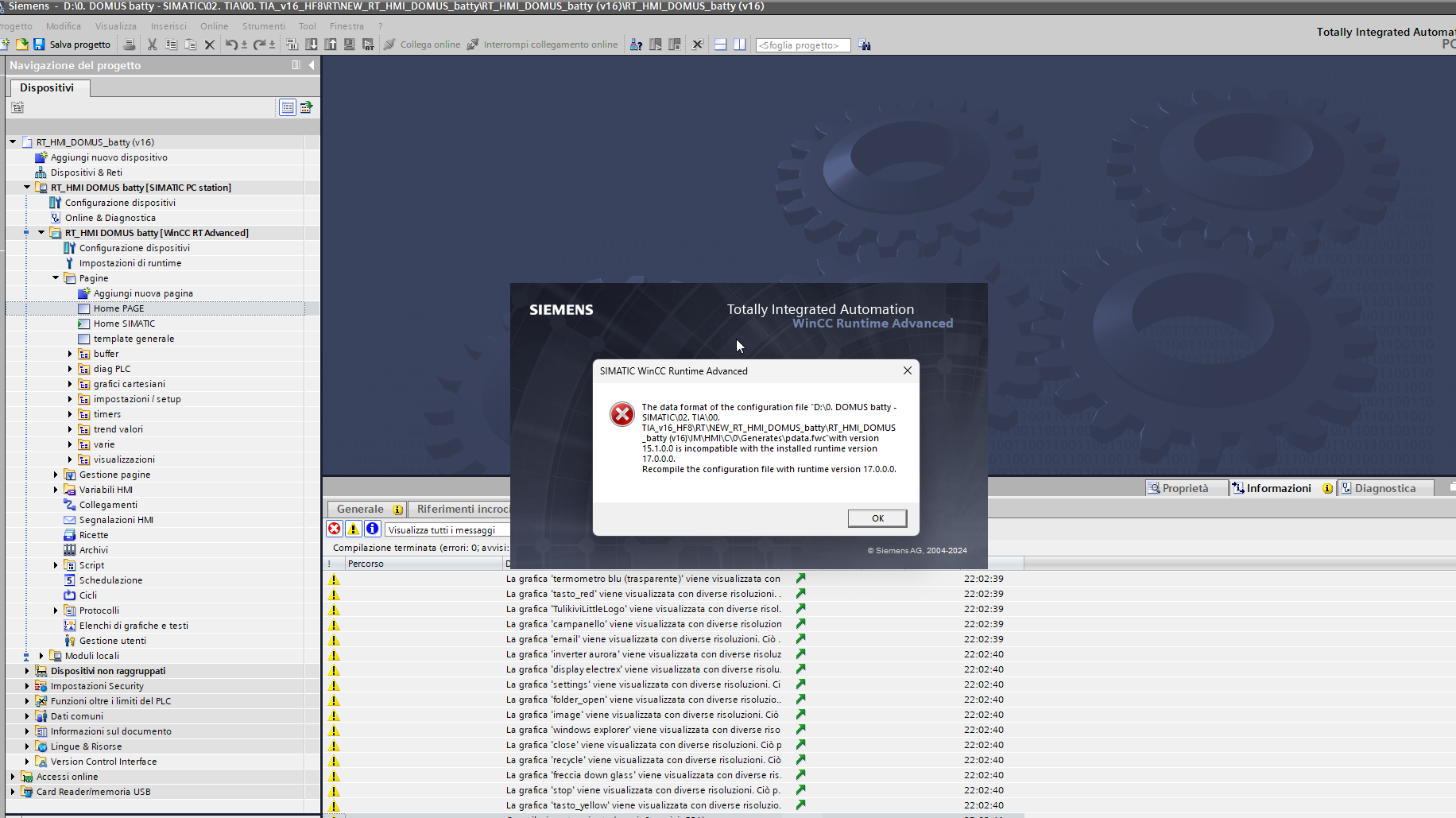
Task: Click Interrompi collegamento online toolbar item
Action: point(542,45)
